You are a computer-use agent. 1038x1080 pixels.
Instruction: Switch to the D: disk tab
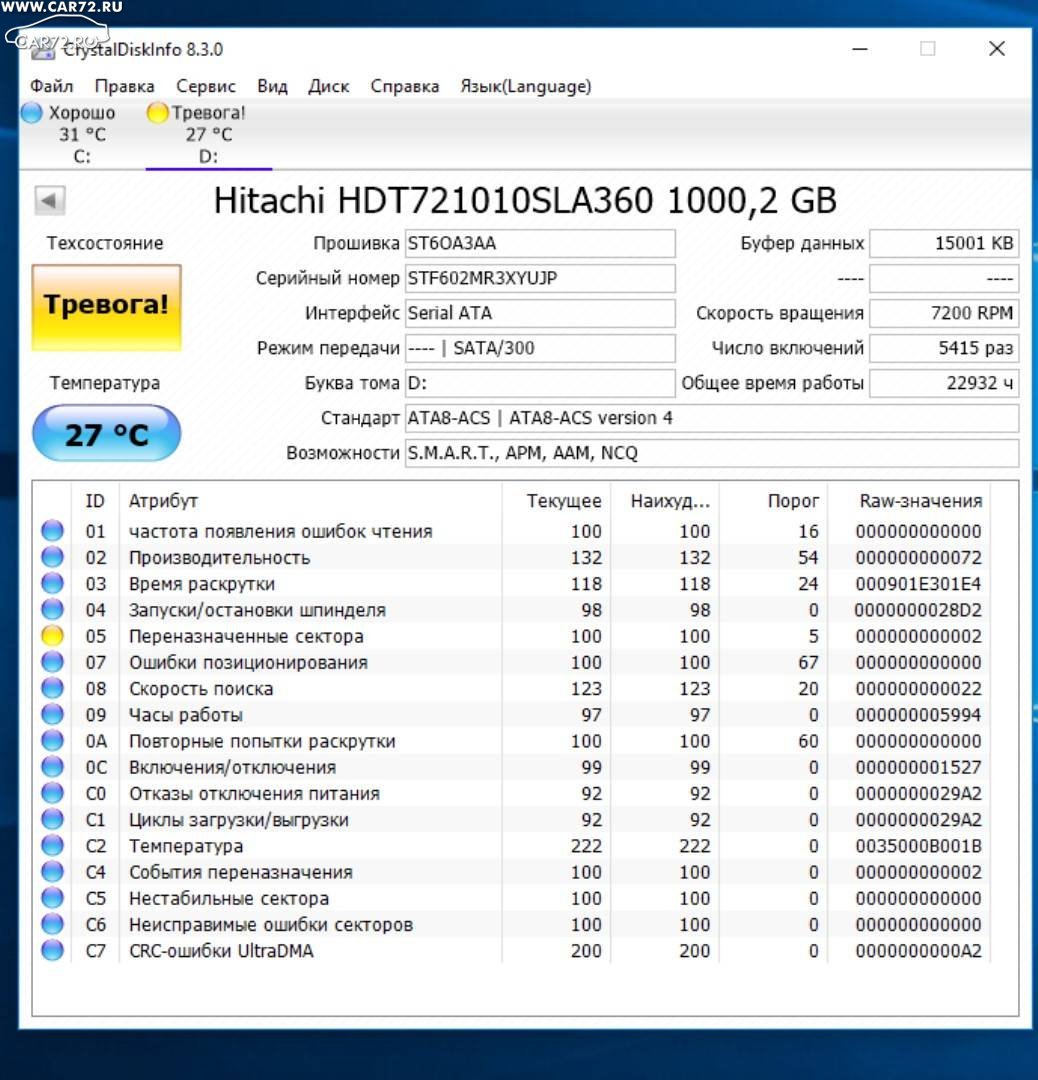pos(208,134)
